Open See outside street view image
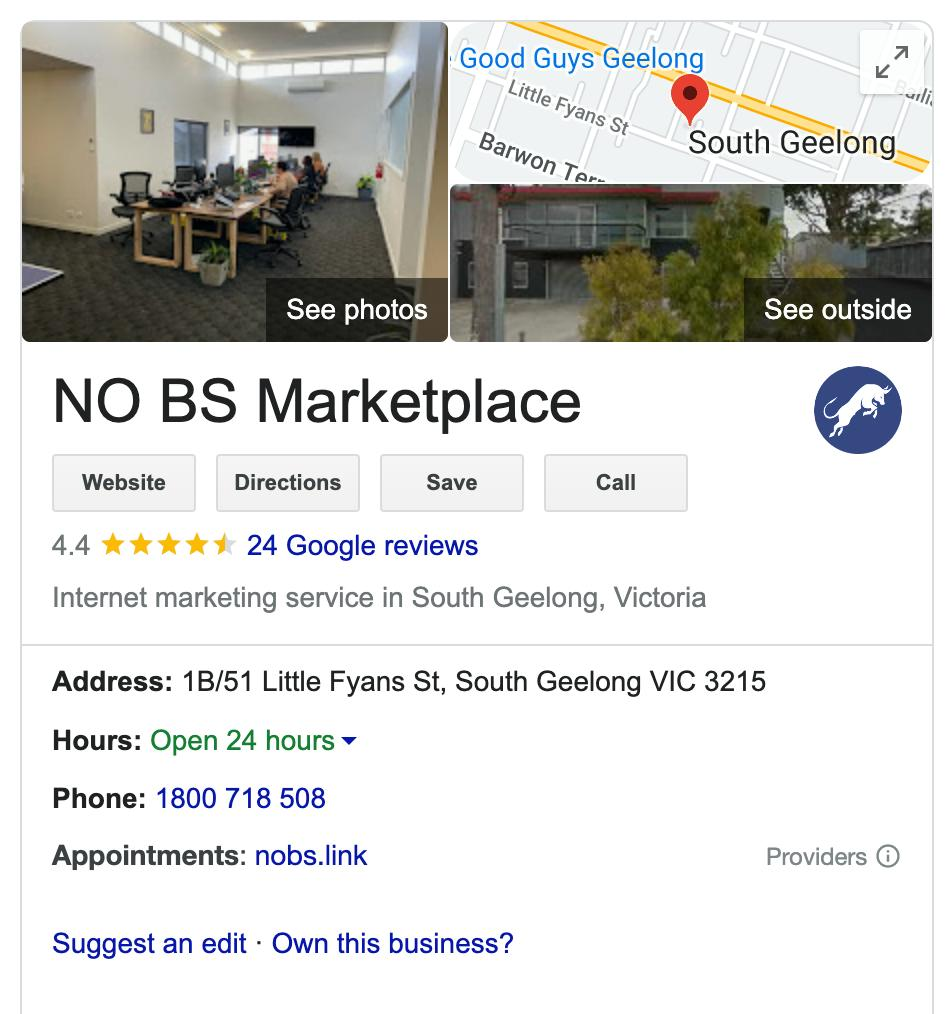 [x=838, y=310]
